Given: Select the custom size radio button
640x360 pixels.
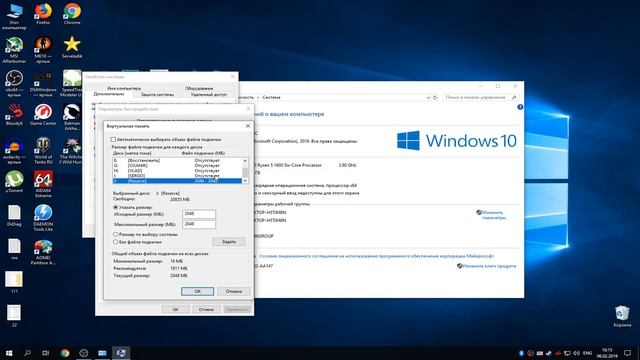Looking at the screenshot, I should [116, 207].
